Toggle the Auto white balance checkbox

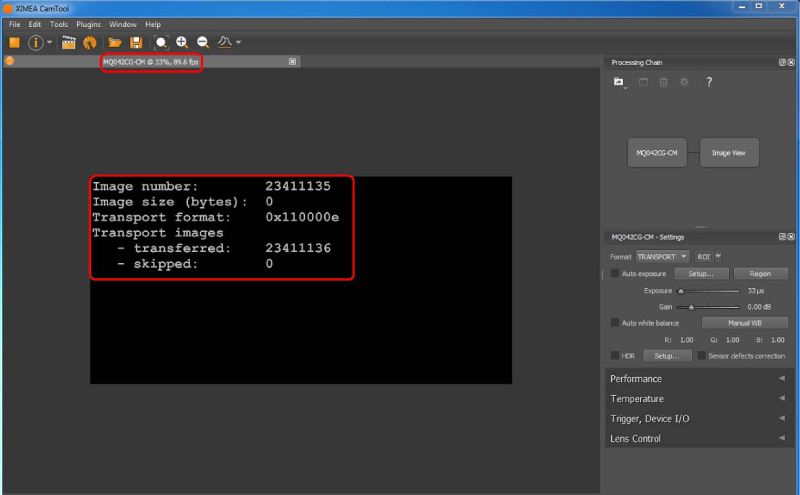tap(615, 323)
